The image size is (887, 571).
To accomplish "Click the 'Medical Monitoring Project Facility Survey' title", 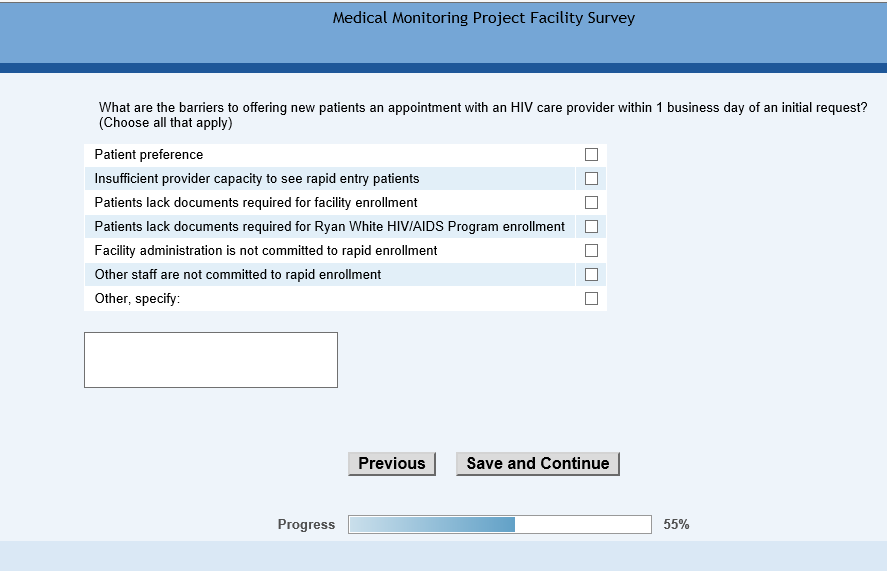I will point(484,18).
